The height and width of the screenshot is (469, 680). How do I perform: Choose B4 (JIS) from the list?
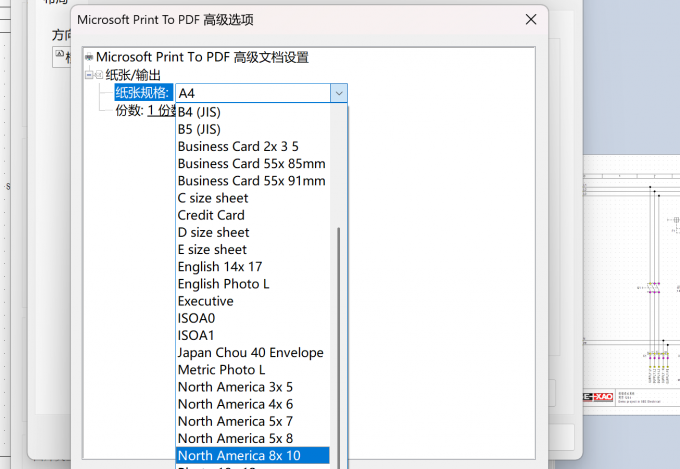point(253,112)
